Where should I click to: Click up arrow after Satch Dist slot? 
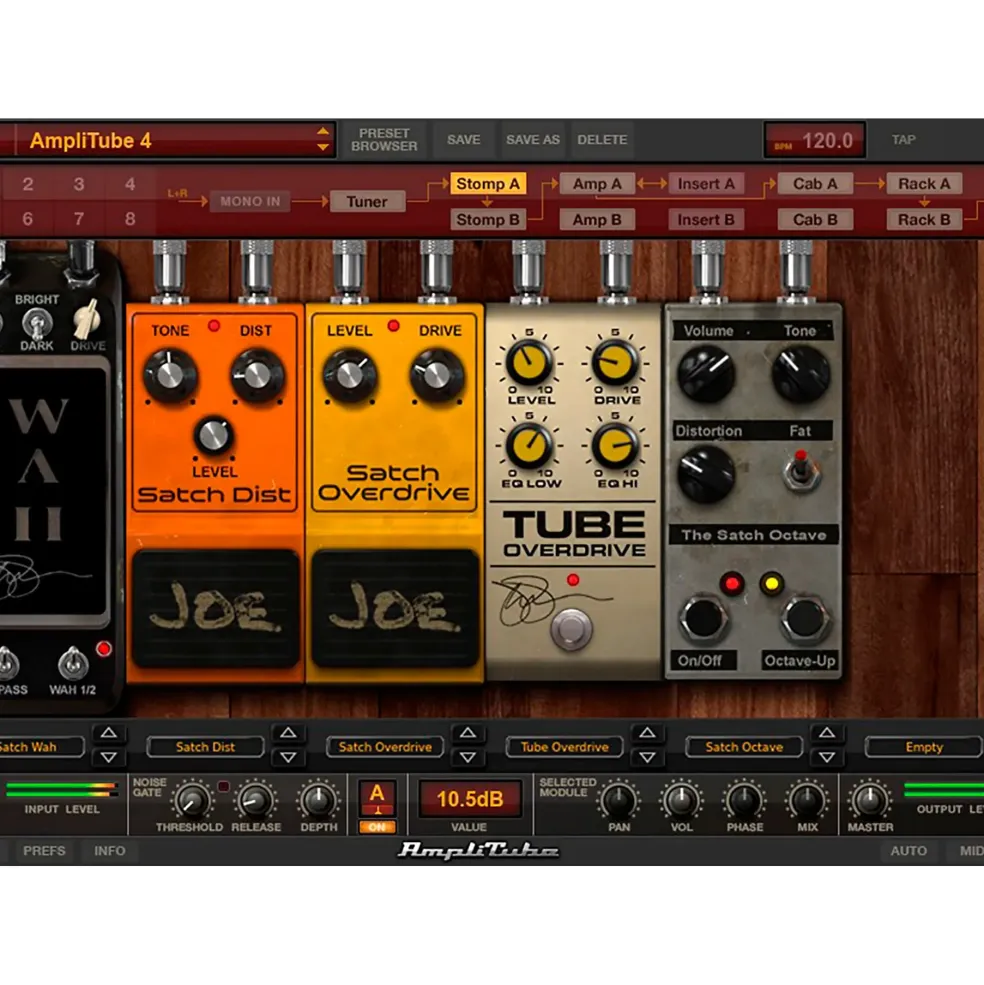click(288, 733)
